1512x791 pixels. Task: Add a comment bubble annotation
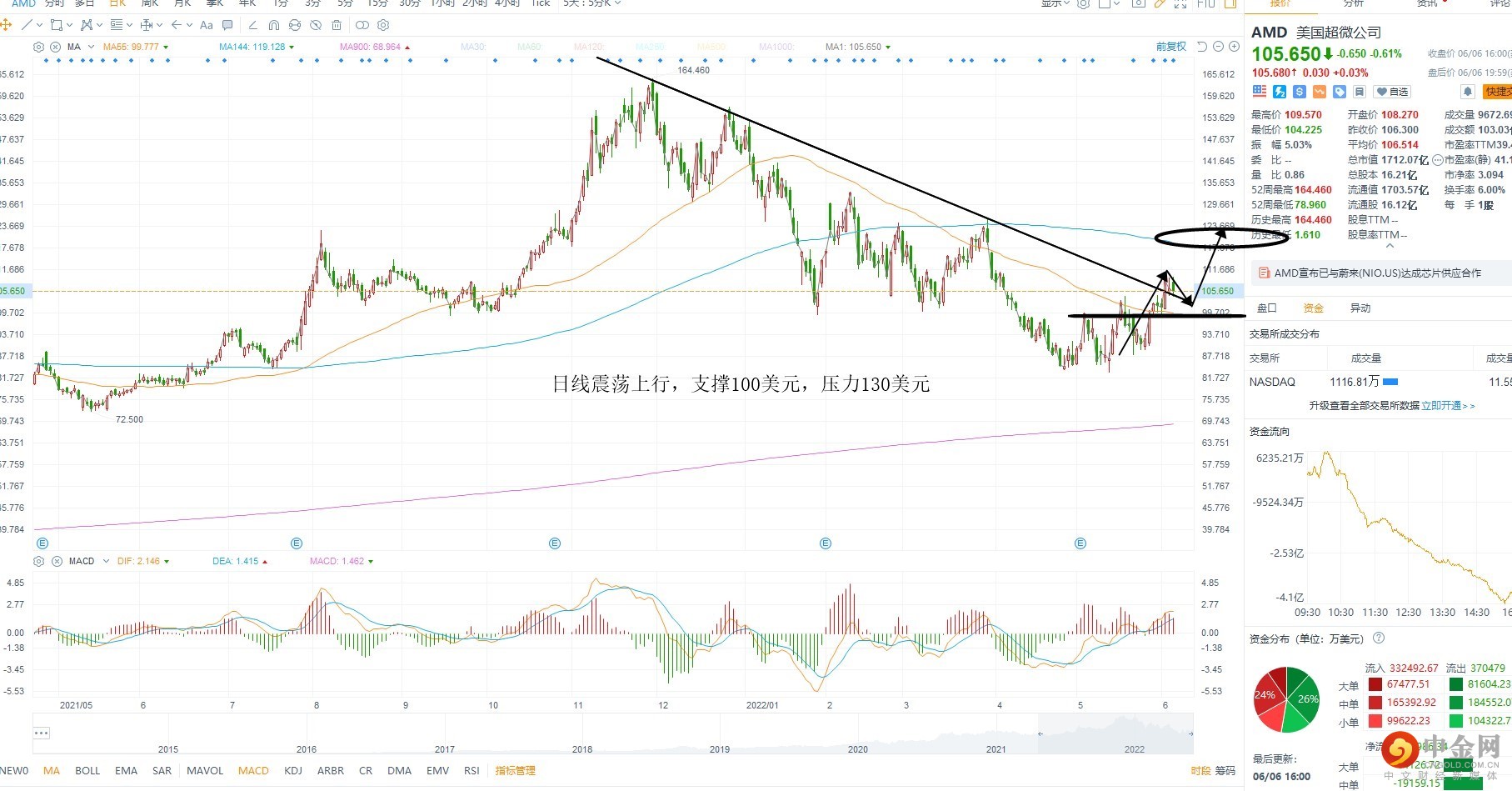click(227, 25)
